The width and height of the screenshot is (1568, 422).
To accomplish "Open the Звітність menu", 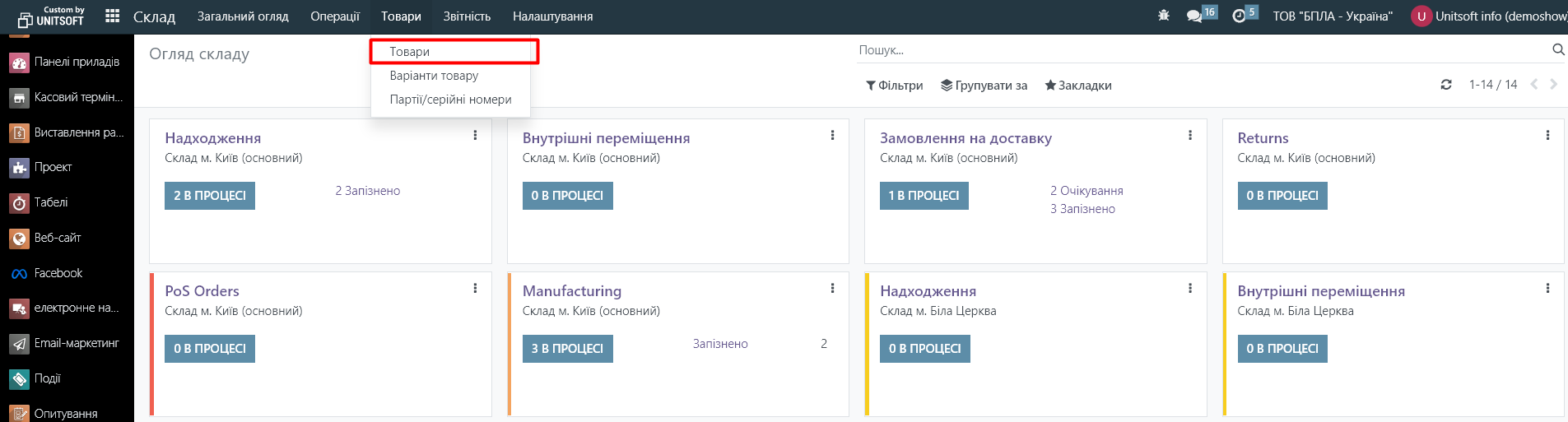I will pos(467,16).
